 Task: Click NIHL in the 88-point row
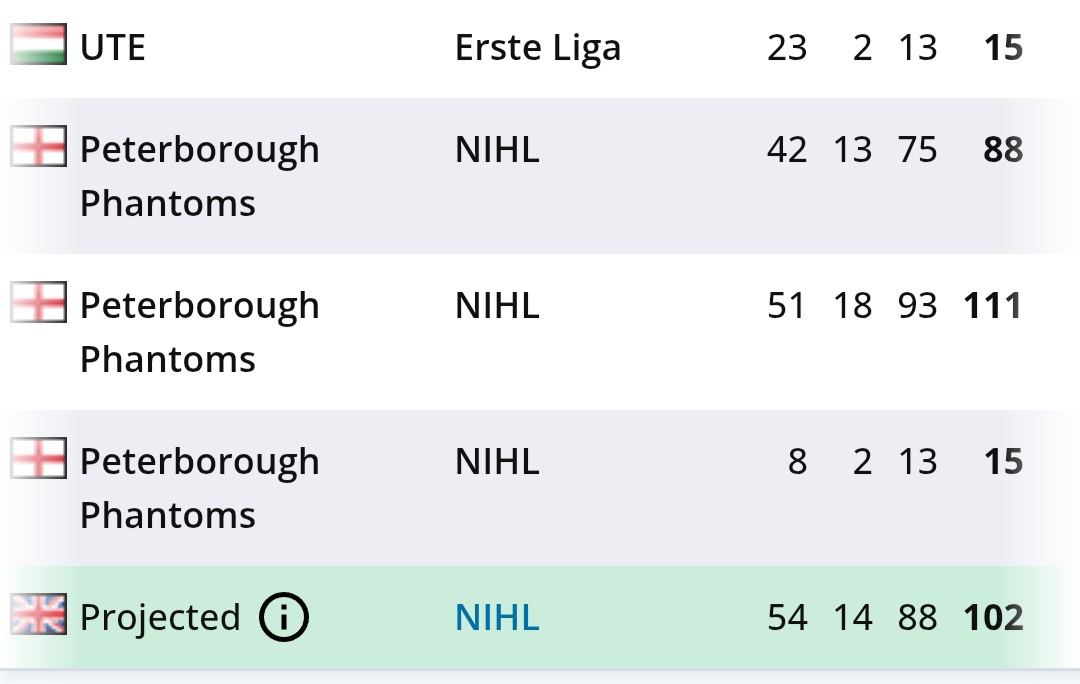[497, 149]
